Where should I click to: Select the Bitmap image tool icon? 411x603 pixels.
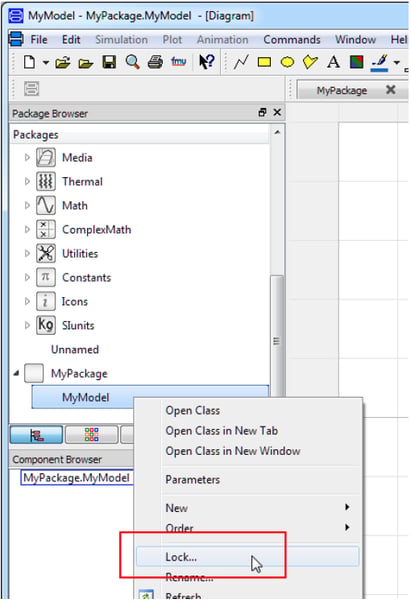click(x=356, y=62)
